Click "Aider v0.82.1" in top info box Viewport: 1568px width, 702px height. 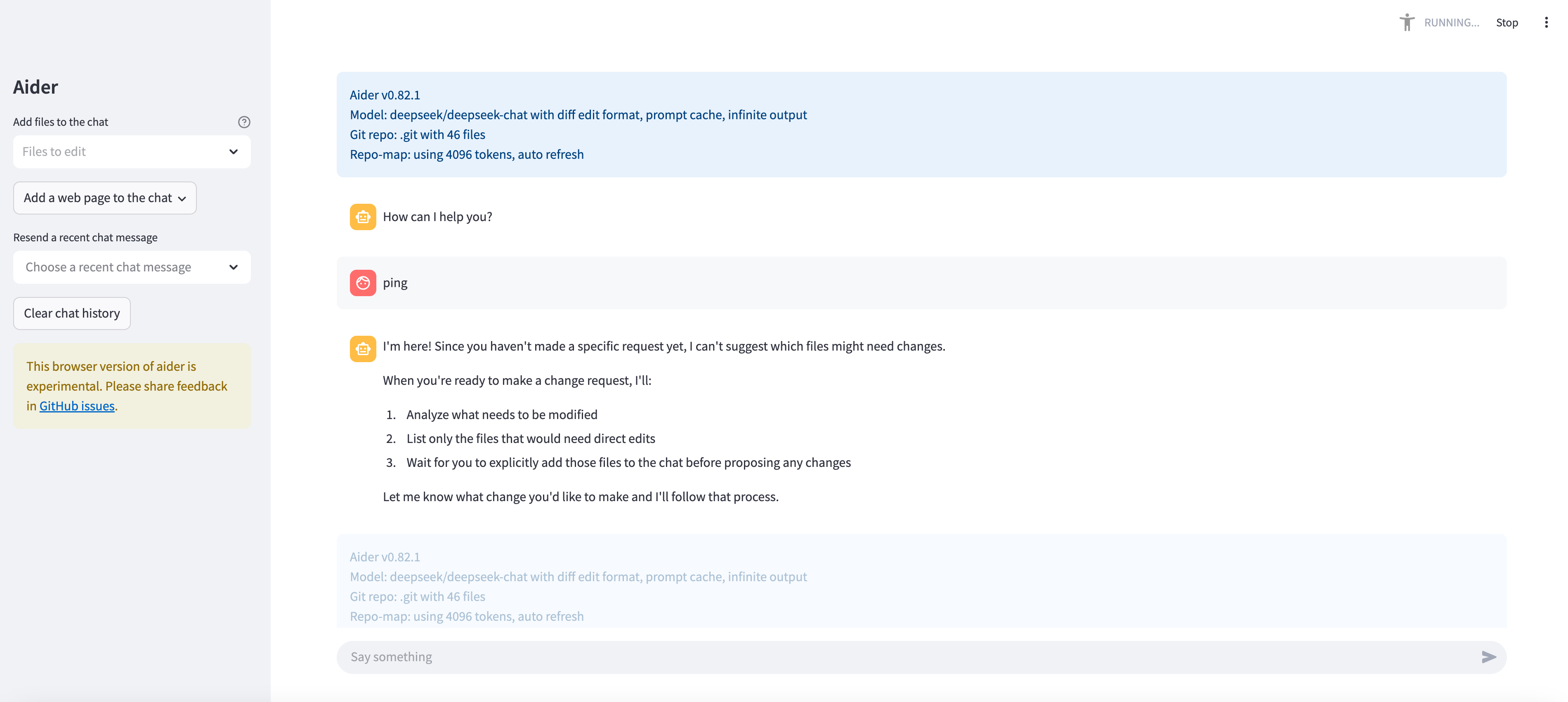click(x=385, y=95)
